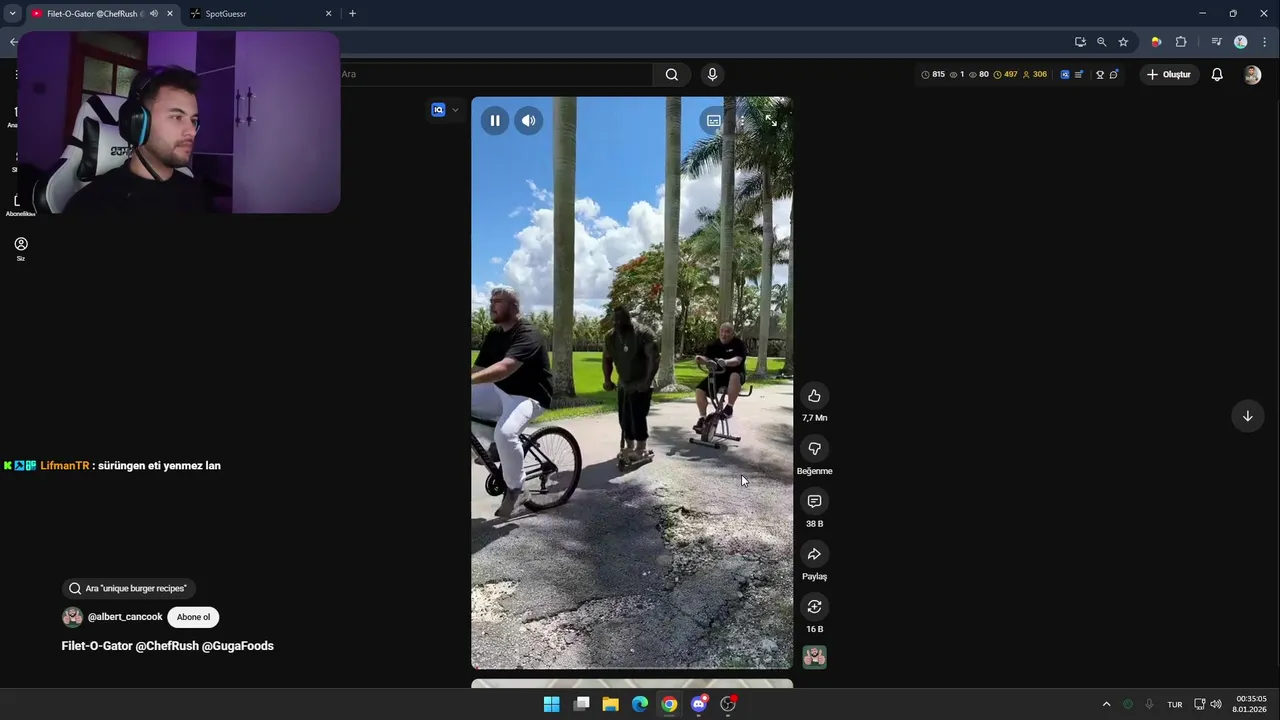The width and height of the screenshot is (1280, 720).
Task: Open Chrome media controls icon
Action: 1216,42
